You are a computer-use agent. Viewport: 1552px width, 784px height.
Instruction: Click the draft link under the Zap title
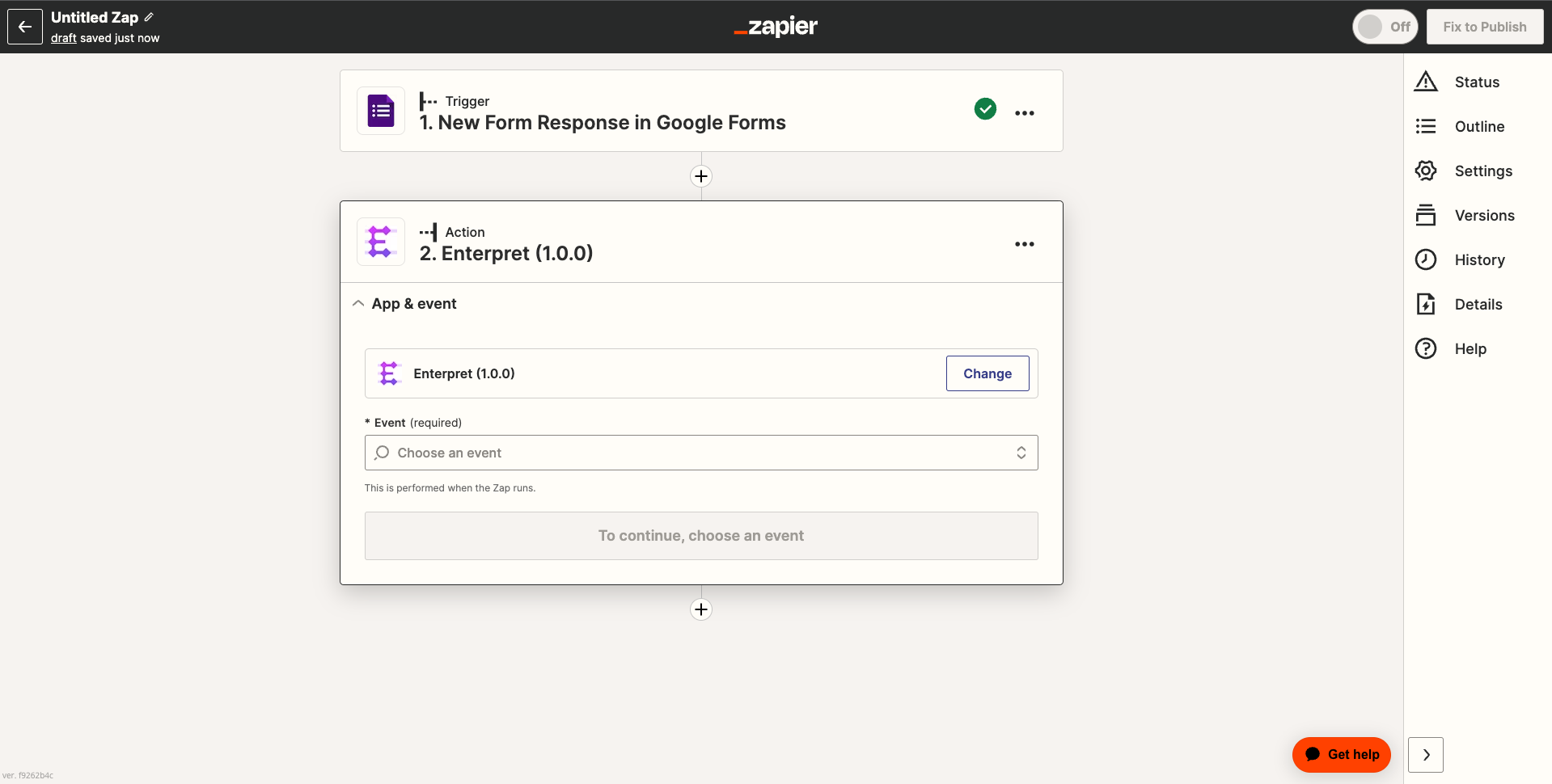pyautogui.click(x=64, y=38)
